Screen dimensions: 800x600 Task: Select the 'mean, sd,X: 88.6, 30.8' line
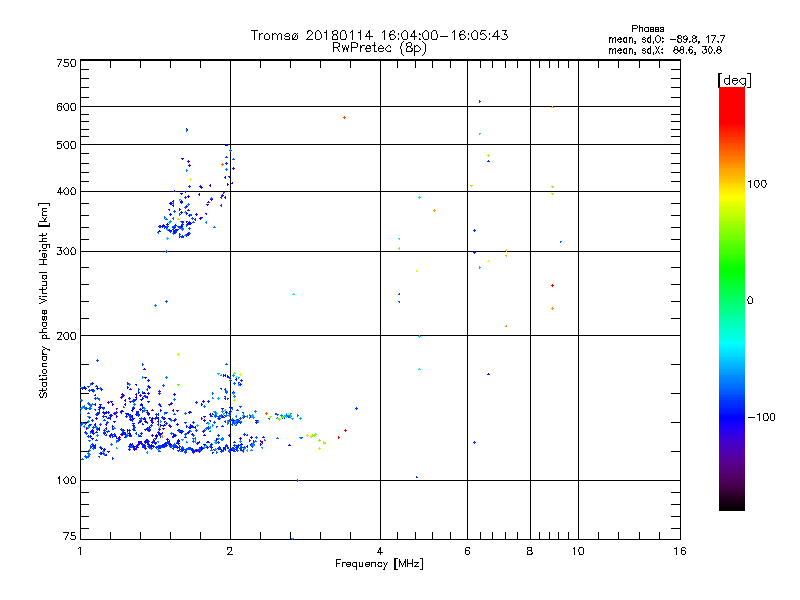coord(665,50)
